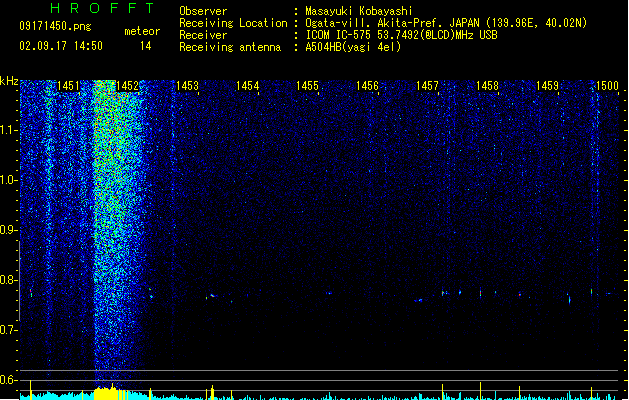This screenshot has height=400, width=629.
Task: Click the 1455 time marker
Action: (307, 86)
